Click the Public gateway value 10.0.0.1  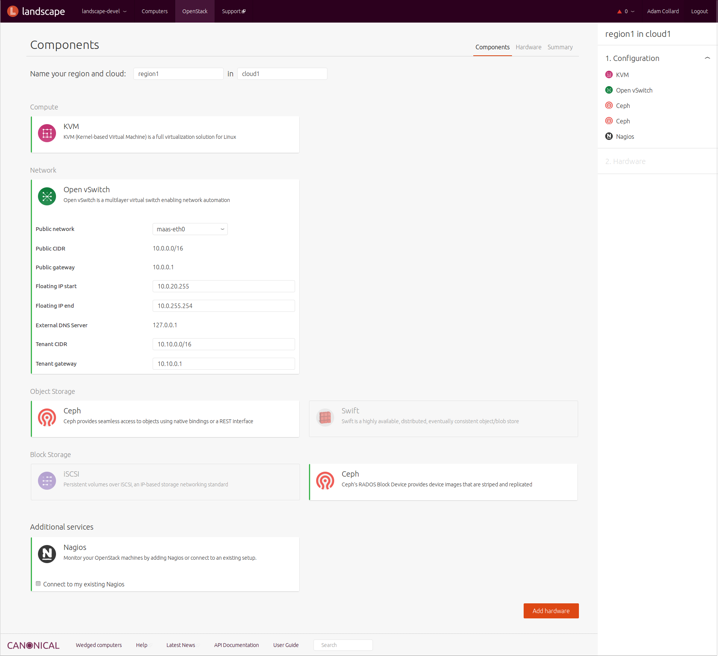click(x=163, y=267)
